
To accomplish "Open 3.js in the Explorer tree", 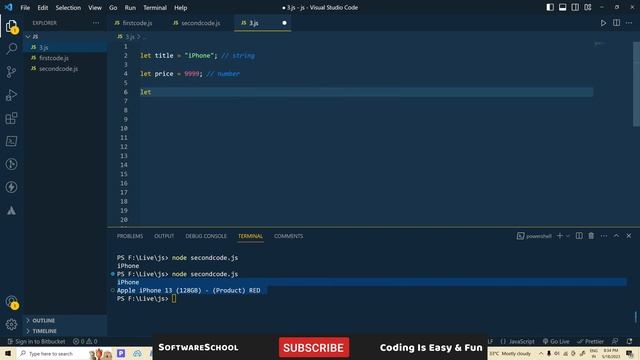I will pos(65,47).
